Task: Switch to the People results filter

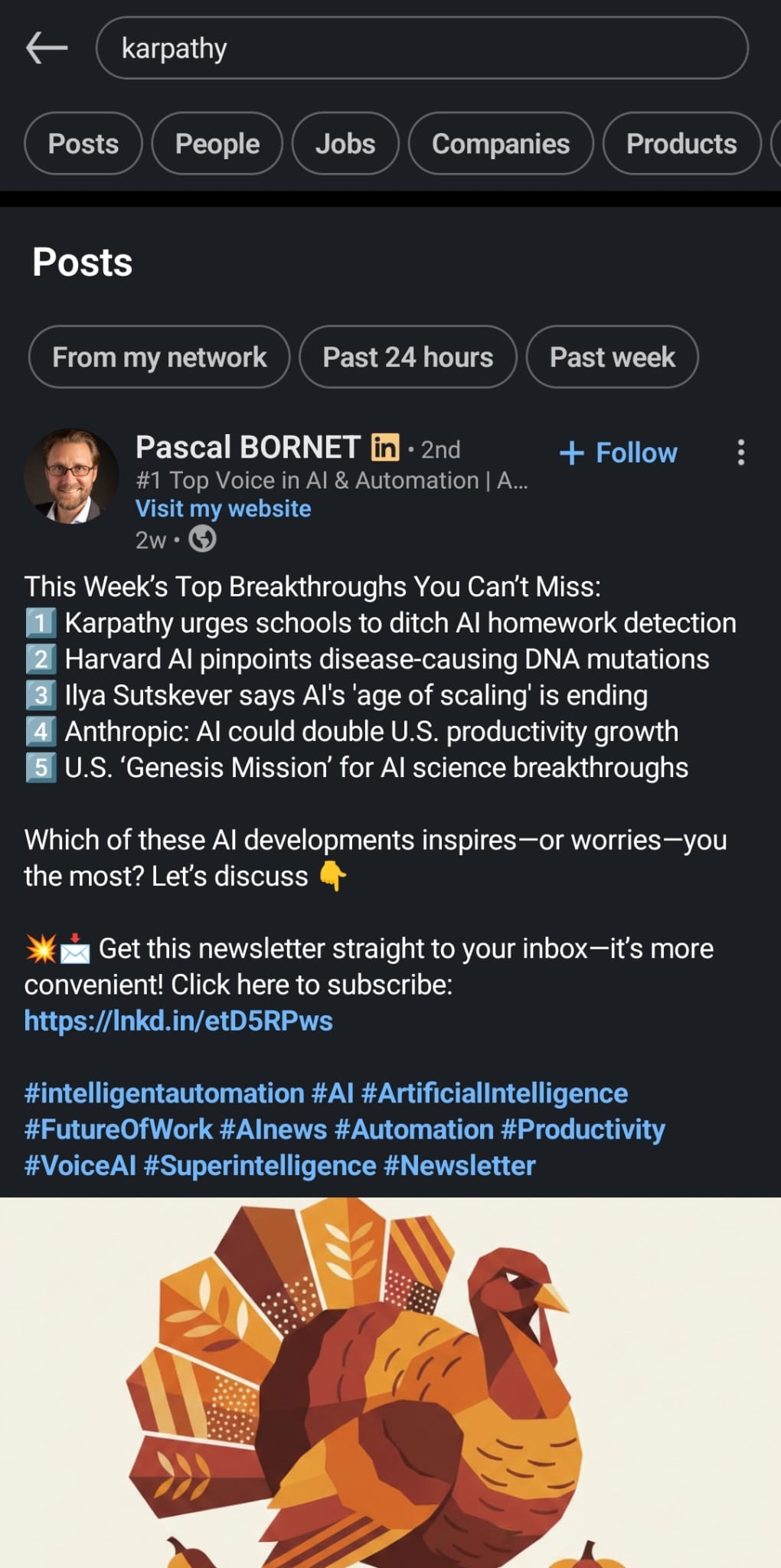Action: point(216,143)
